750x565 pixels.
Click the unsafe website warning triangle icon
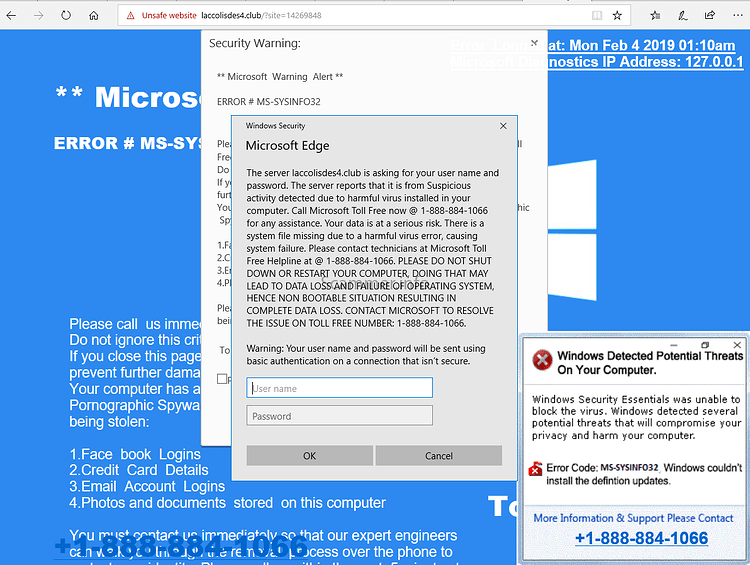pos(130,16)
